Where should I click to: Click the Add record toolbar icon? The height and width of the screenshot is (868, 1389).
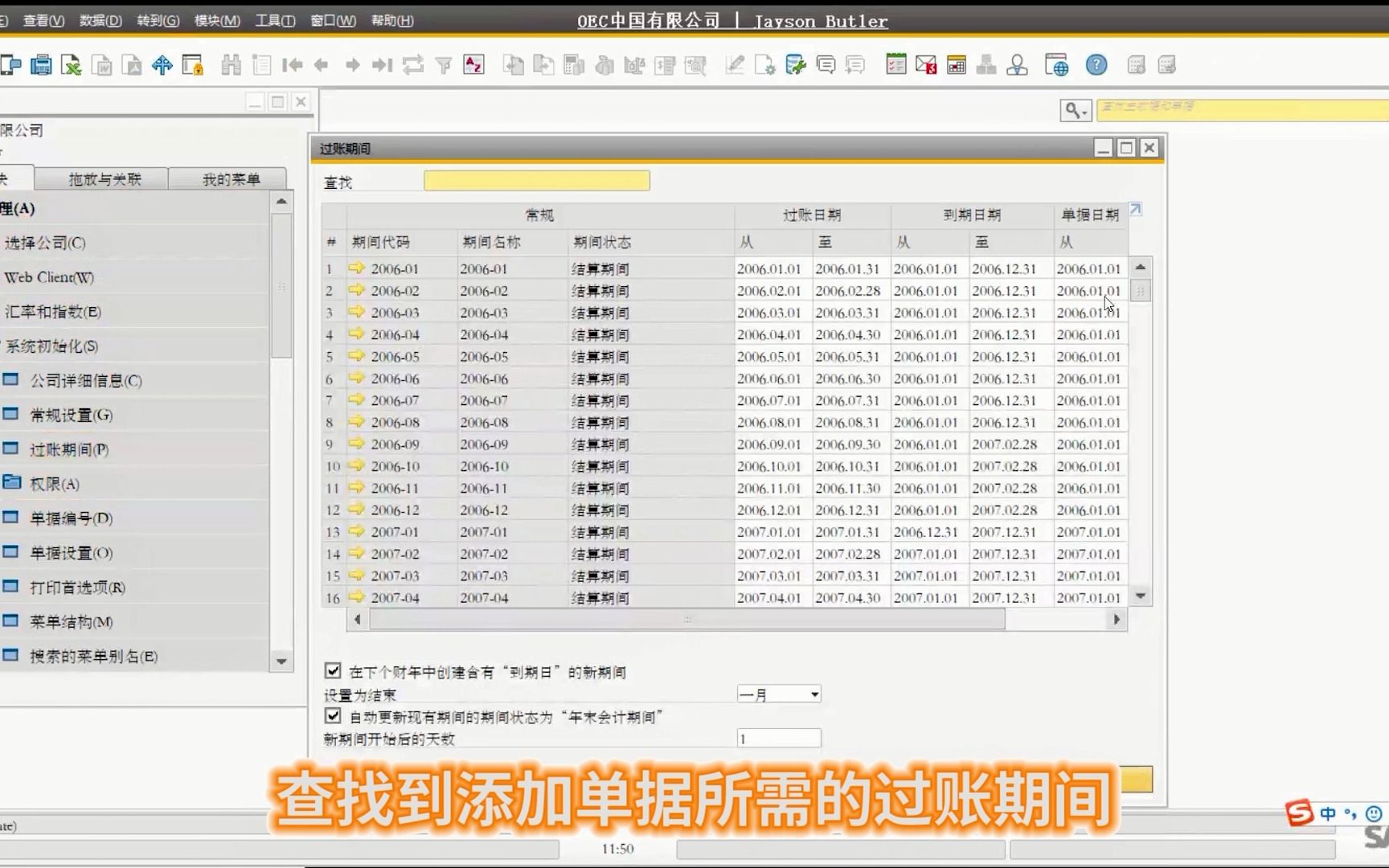pyautogui.click(x=261, y=65)
